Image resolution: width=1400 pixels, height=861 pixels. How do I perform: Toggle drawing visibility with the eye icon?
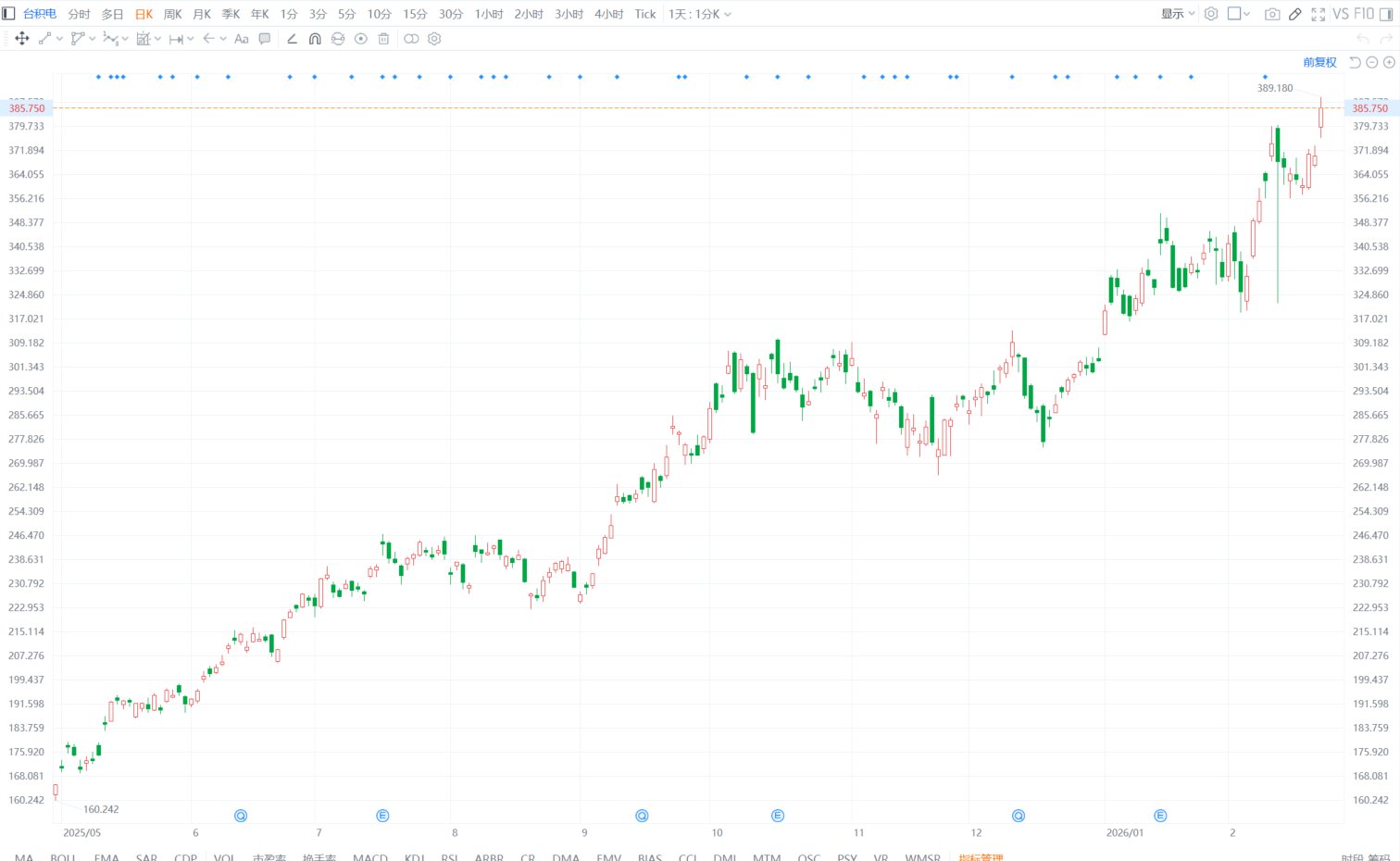pos(361,39)
